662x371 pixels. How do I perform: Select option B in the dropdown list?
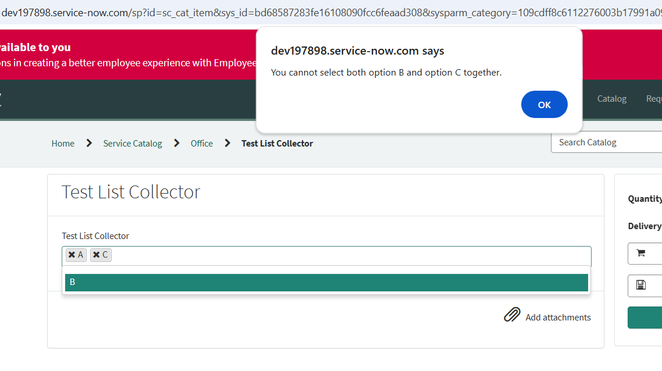tap(326, 282)
